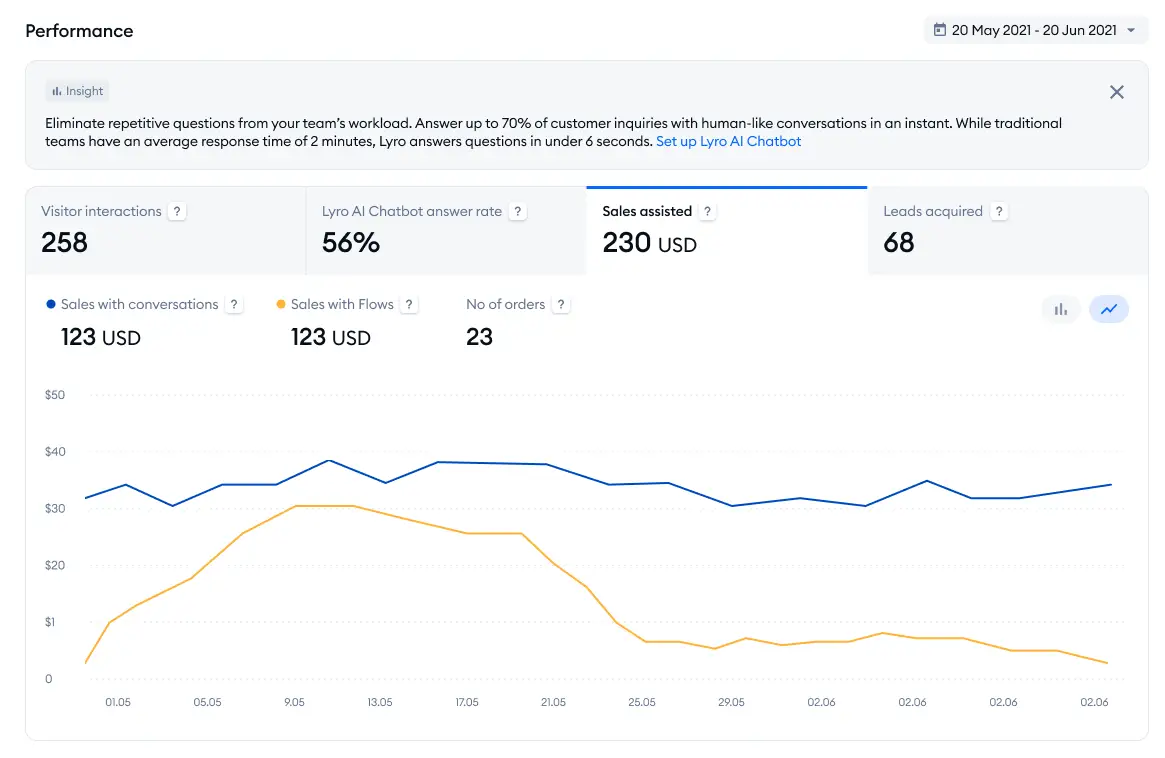The width and height of the screenshot is (1165, 758).
Task: Select the Lyro AI Chatbot answer rate tab
Action: 446,230
